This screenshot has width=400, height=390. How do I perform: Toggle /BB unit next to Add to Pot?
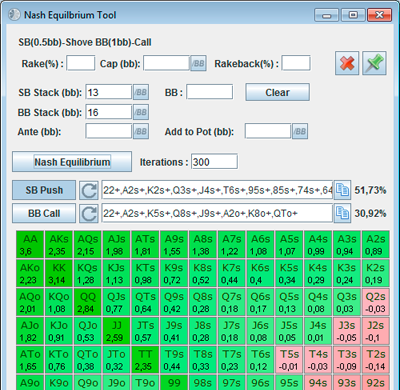click(x=300, y=131)
